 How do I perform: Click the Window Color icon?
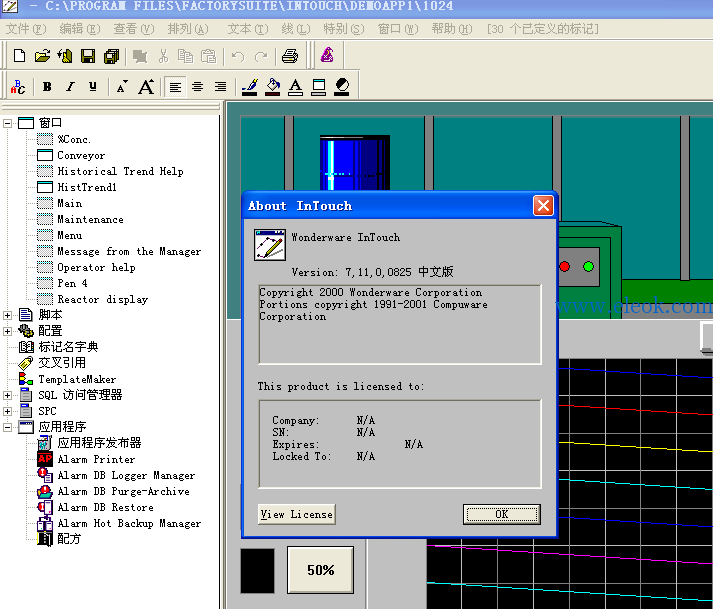[x=318, y=86]
